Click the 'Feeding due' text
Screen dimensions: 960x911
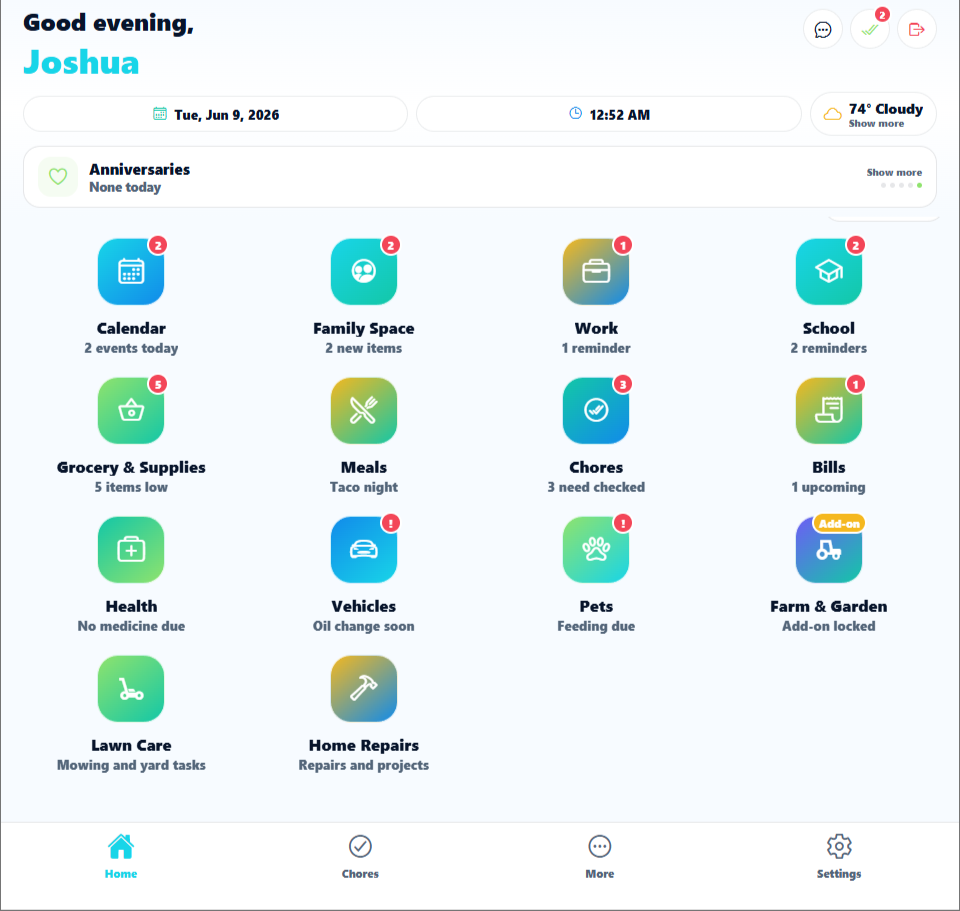596,626
